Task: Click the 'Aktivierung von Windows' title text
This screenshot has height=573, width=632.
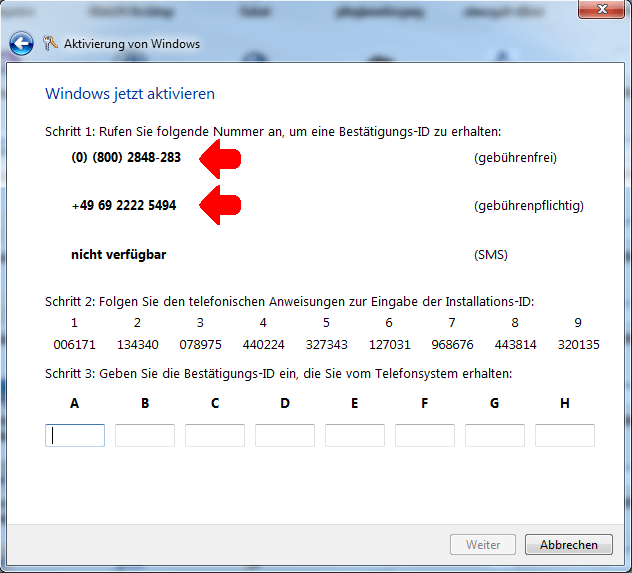Action: (132, 44)
